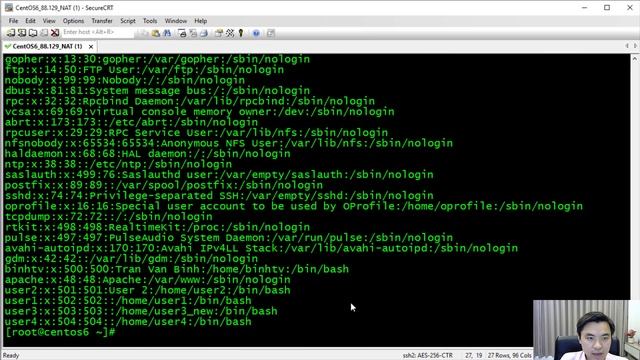Open the Transfer menu
This screenshot has height=360, width=640.
click(x=102, y=21)
